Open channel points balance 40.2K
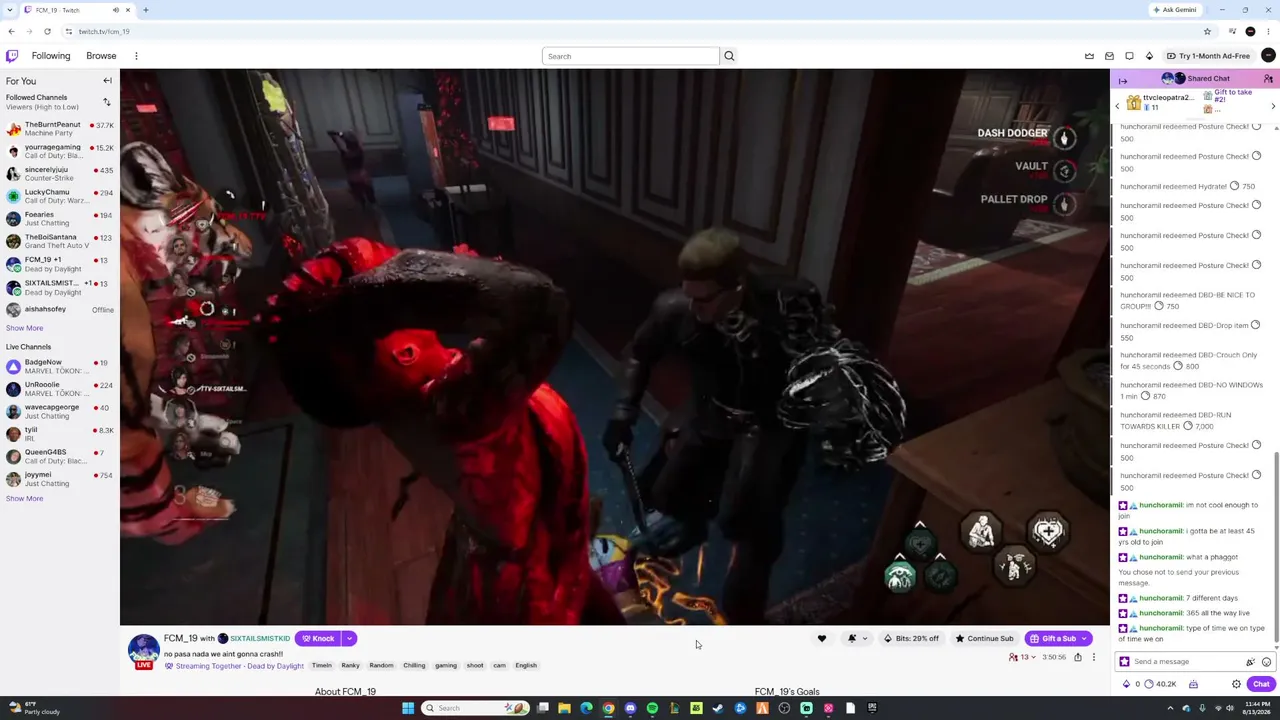Screen dimensions: 1280x720 (1160, 684)
